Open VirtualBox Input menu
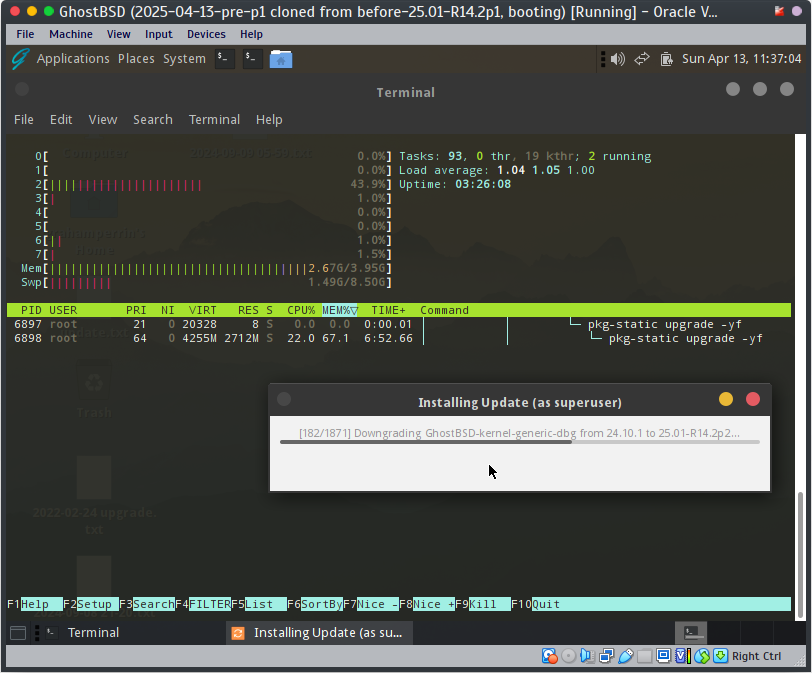This screenshot has width=812, height=673. (158, 34)
